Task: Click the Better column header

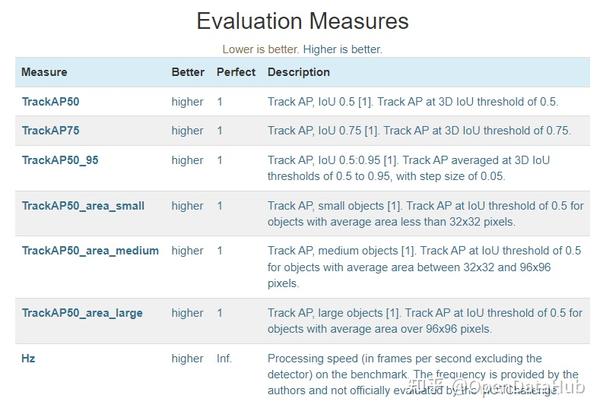Action: tap(188, 72)
